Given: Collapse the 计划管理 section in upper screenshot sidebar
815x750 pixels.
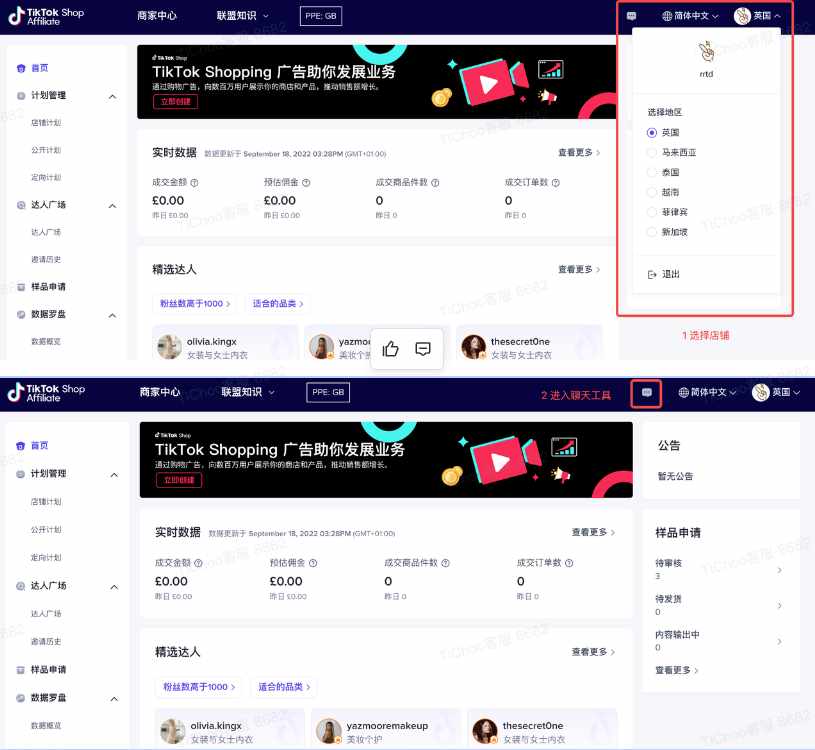Looking at the screenshot, I should click(112, 97).
